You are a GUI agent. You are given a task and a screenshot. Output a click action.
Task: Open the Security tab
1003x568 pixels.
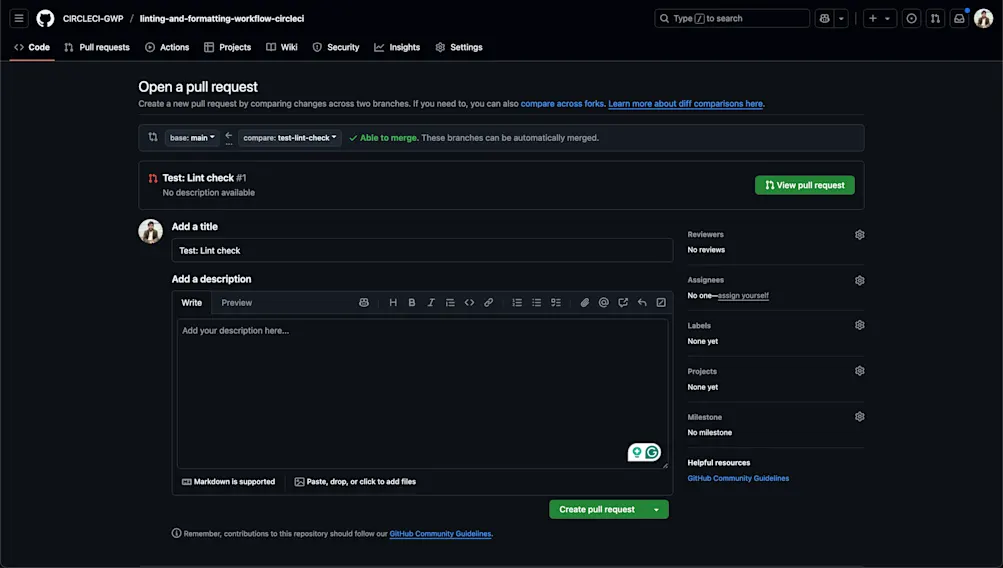click(x=336, y=47)
